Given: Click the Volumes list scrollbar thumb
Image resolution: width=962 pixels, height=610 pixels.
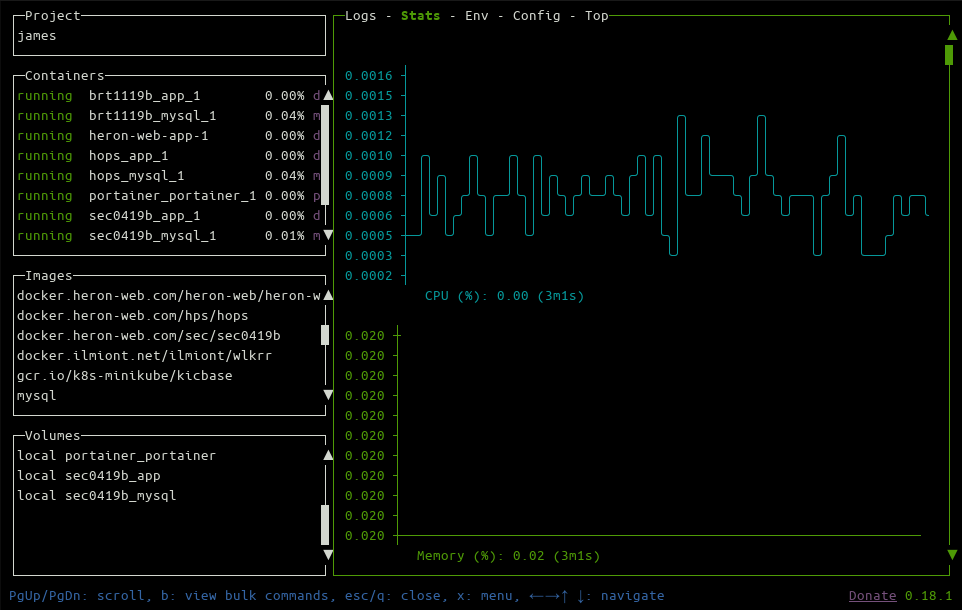Looking at the screenshot, I should 325,525.
